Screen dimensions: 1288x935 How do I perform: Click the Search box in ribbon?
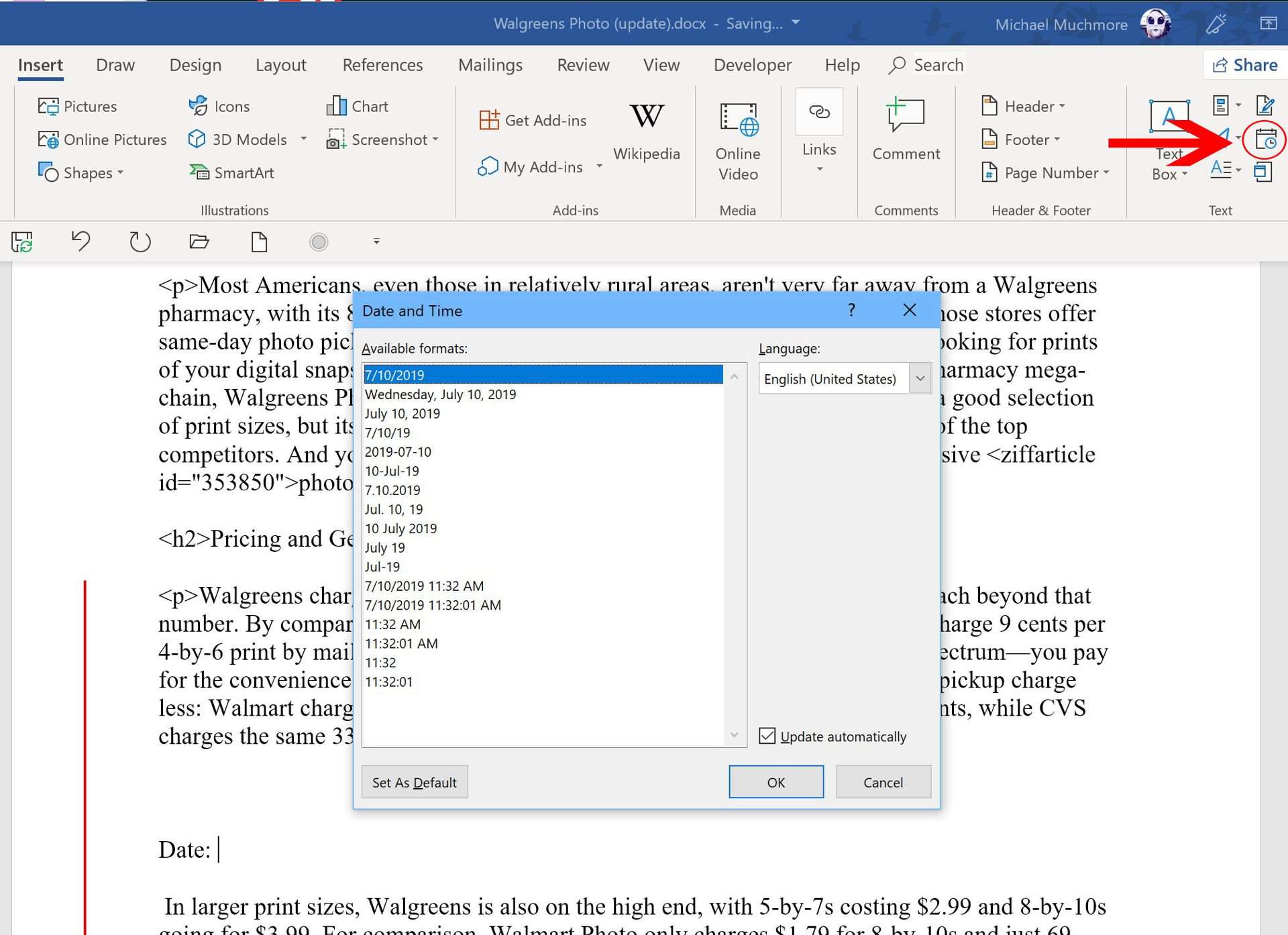(926, 65)
